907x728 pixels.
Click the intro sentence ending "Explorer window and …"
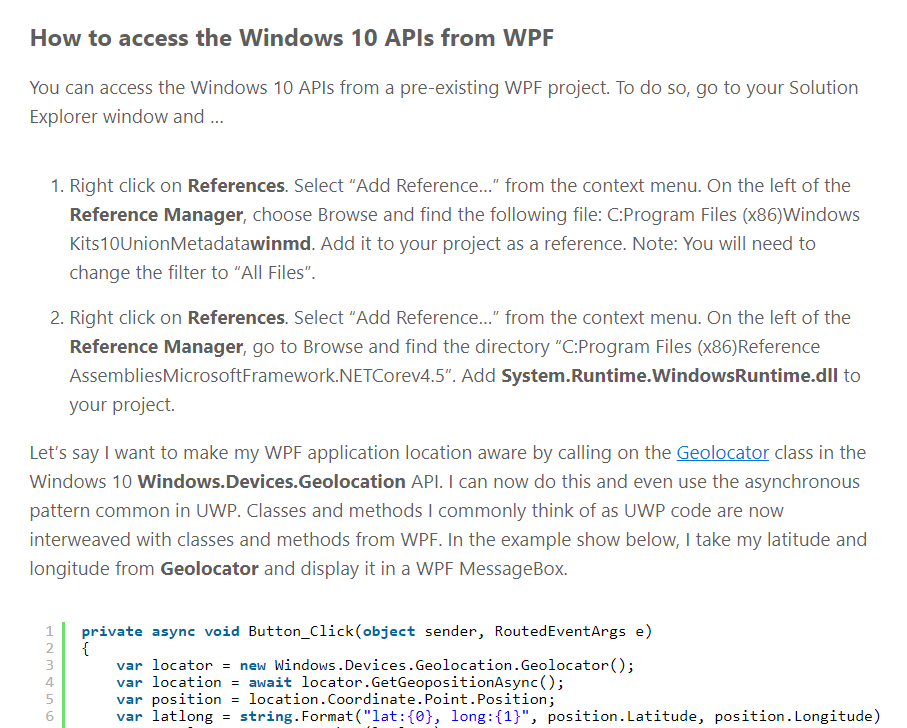click(x=444, y=102)
